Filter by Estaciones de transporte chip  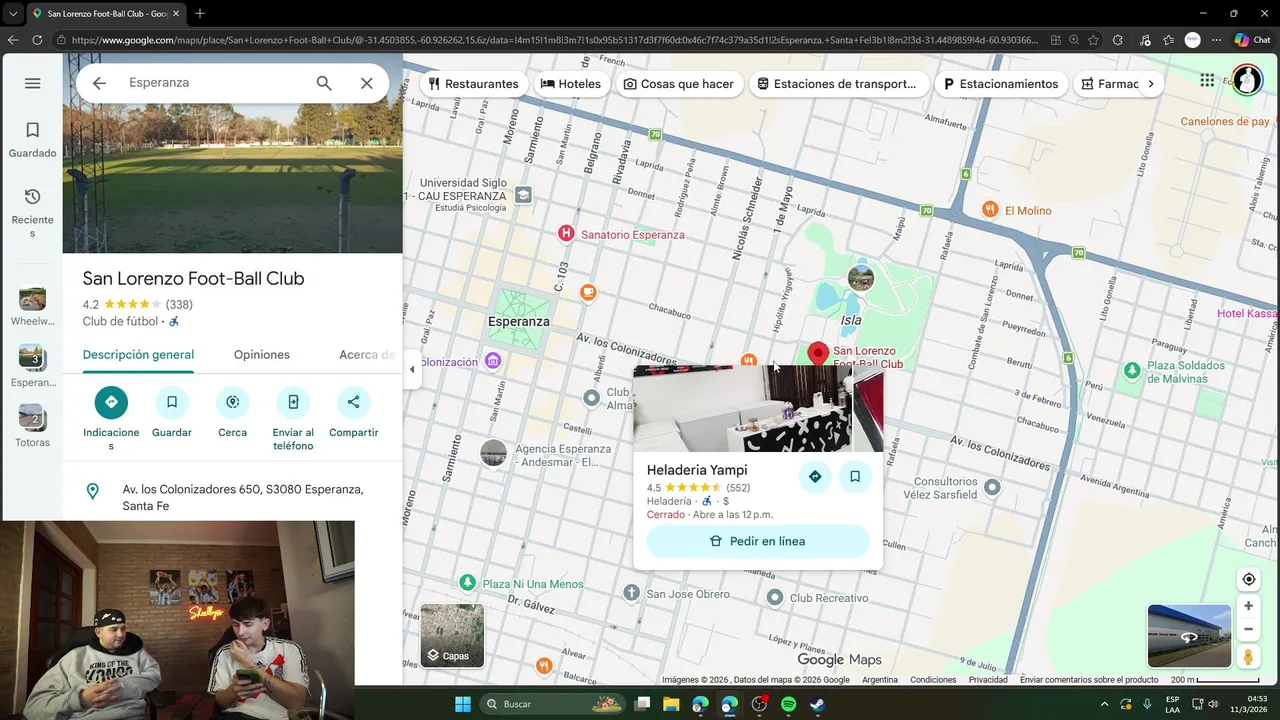click(838, 84)
